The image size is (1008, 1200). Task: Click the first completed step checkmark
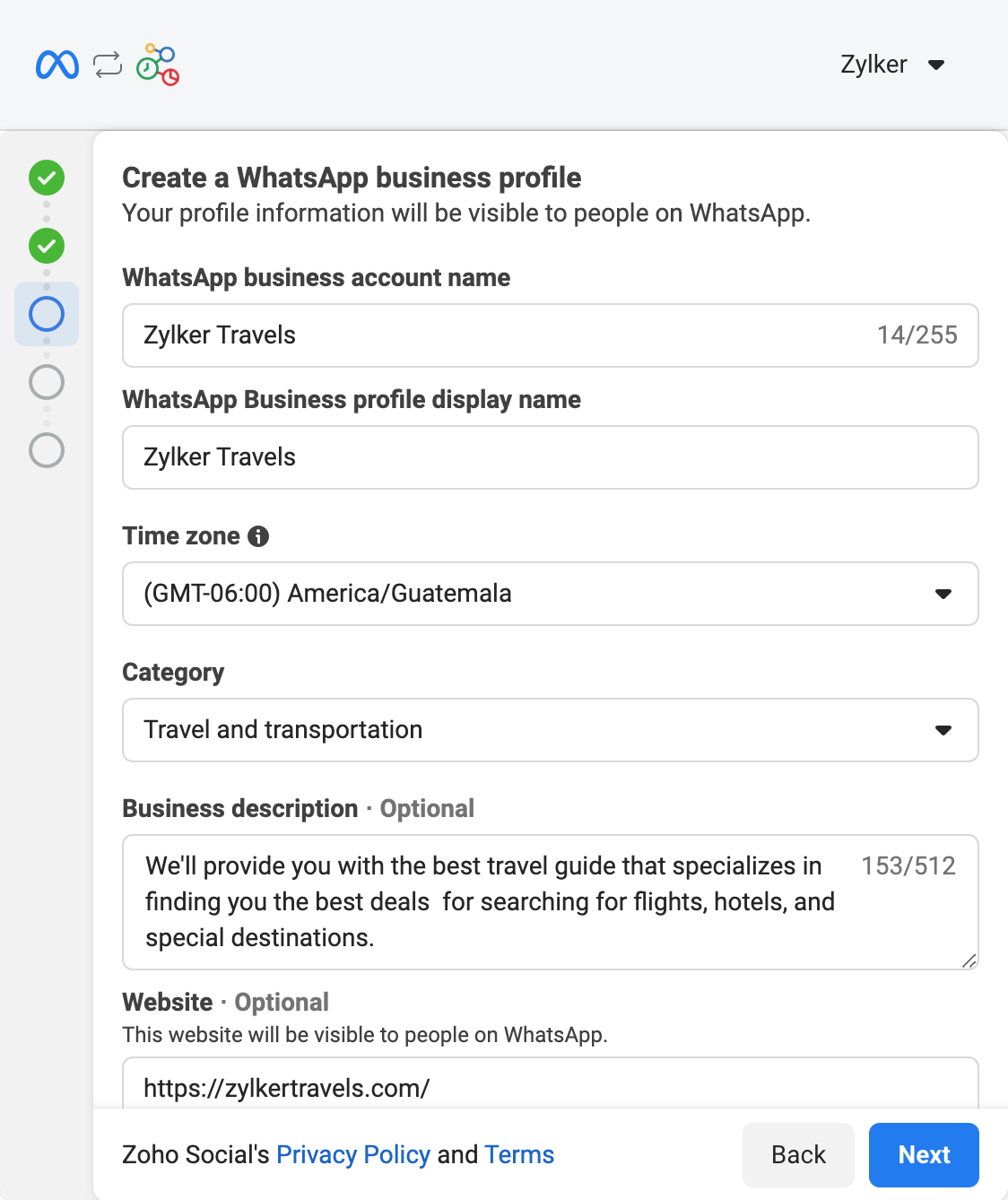[x=47, y=178]
